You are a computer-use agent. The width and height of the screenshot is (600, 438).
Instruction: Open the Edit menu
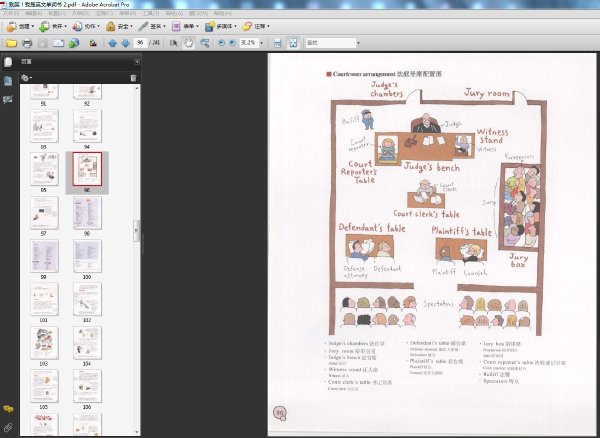coord(34,14)
